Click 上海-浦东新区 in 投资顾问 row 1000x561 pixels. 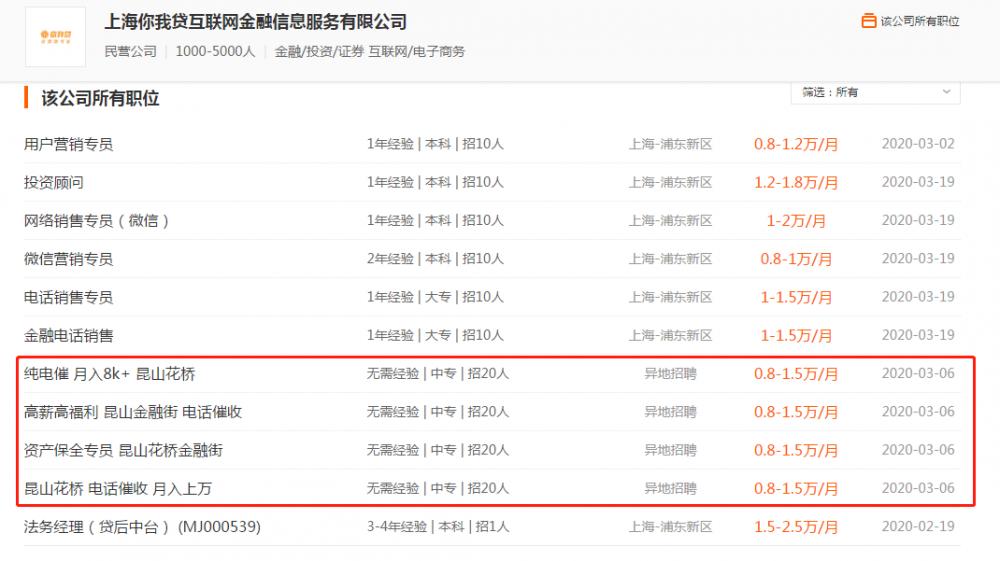670,182
